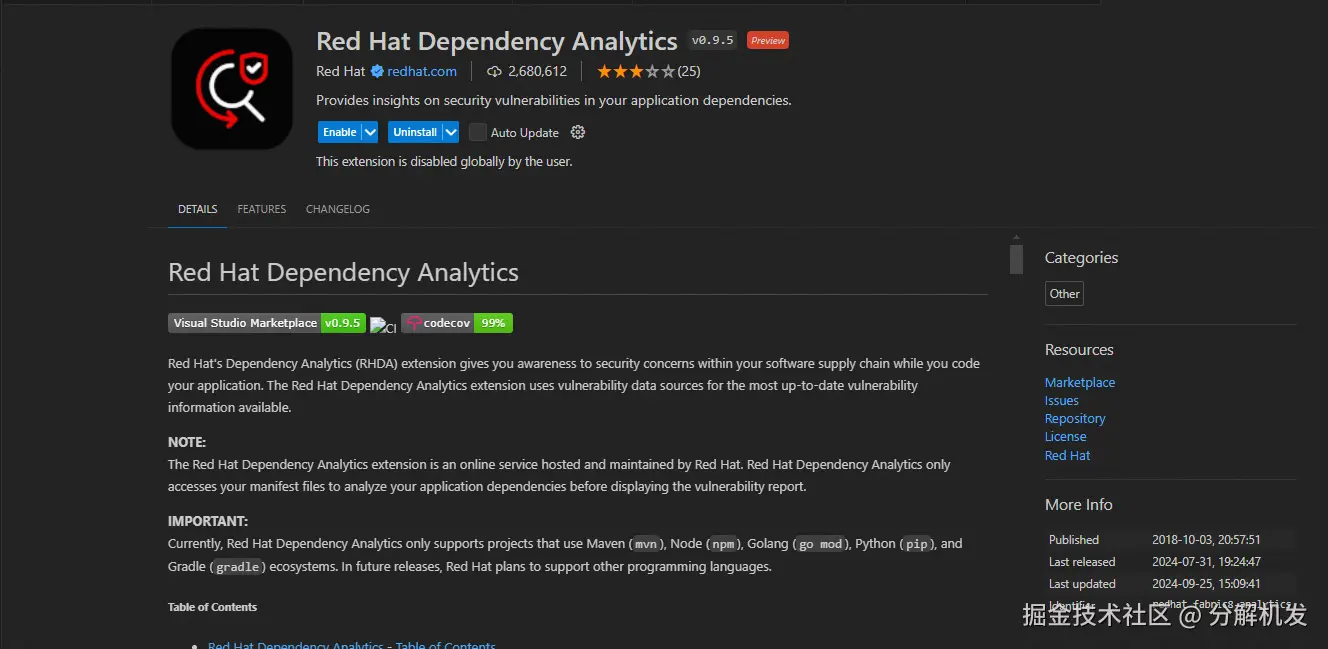The image size is (1328, 649).
Task: Click the Visual Studio Marketplace v0.9.5 badge
Action: (x=266, y=323)
